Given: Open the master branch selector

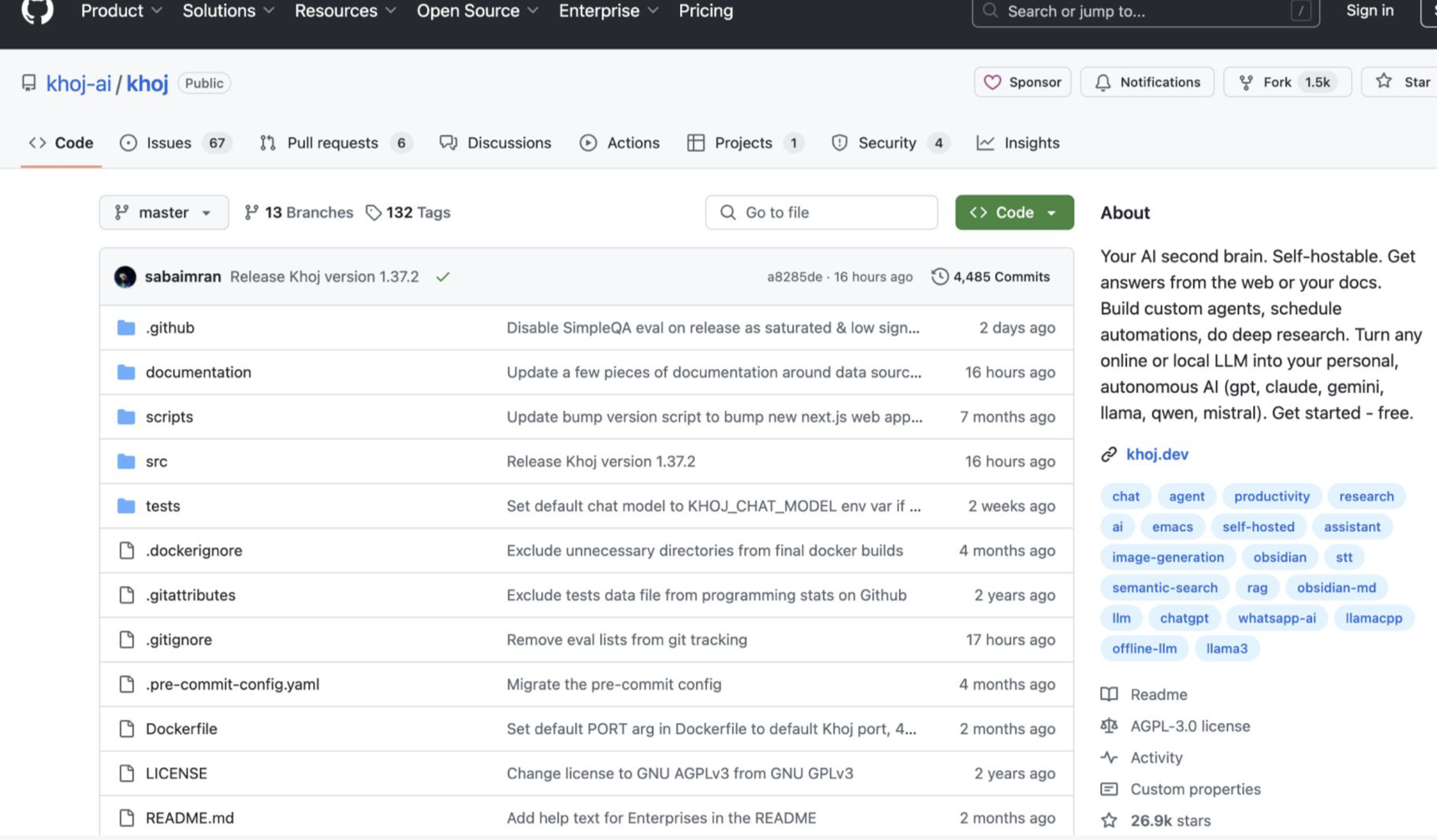Looking at the screenshot, I should (x=164, y=212).
